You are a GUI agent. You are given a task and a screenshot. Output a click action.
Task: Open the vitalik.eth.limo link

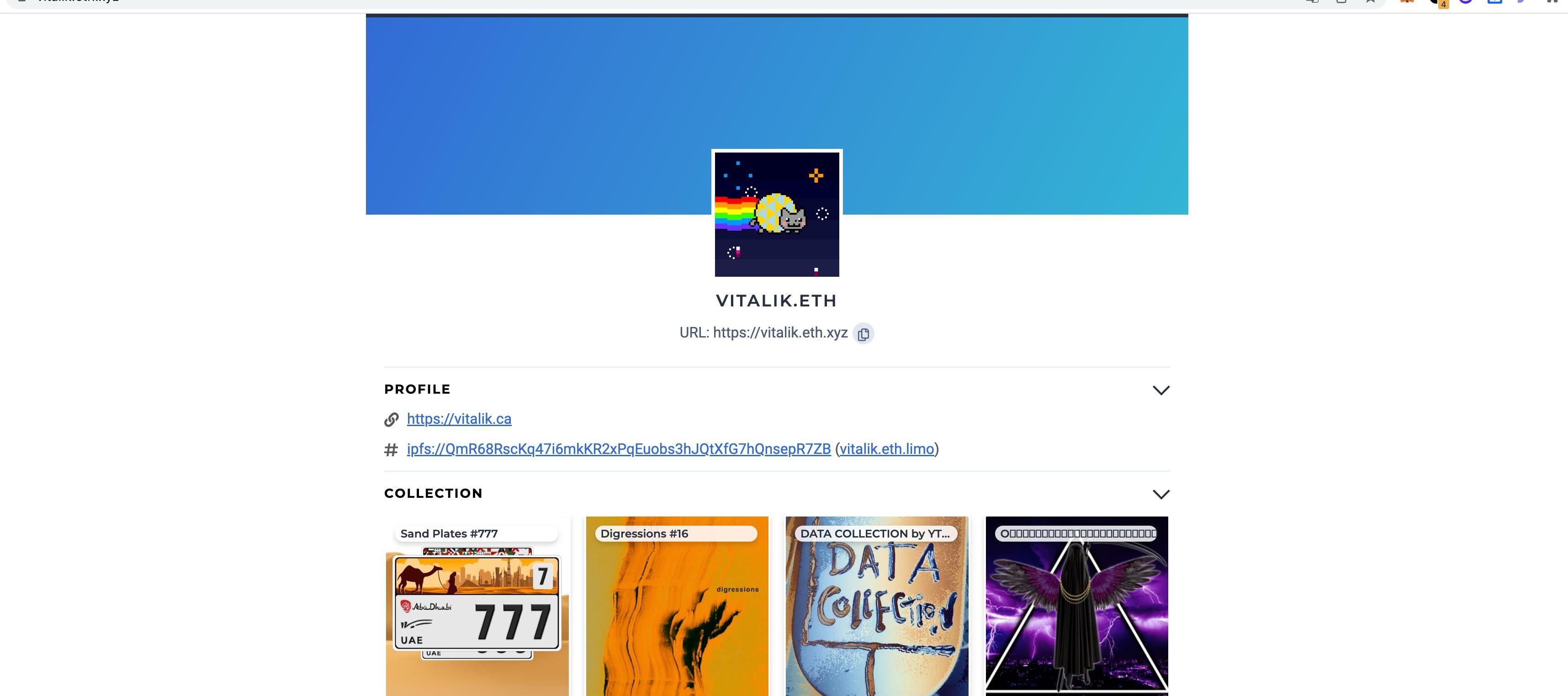pyautogui.click(x=886, y=449)
